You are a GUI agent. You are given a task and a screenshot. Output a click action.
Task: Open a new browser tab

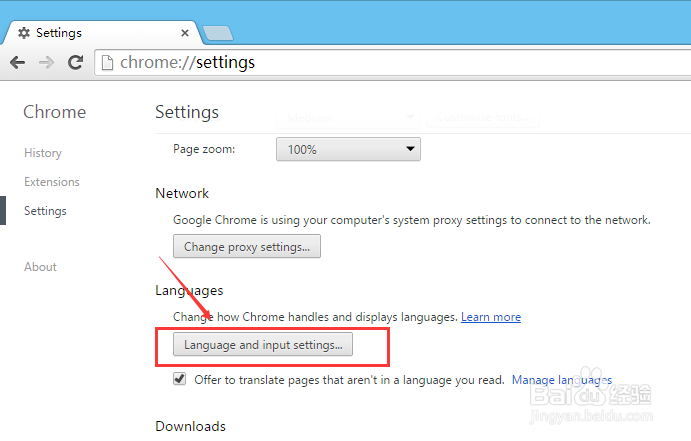[218, 33]
